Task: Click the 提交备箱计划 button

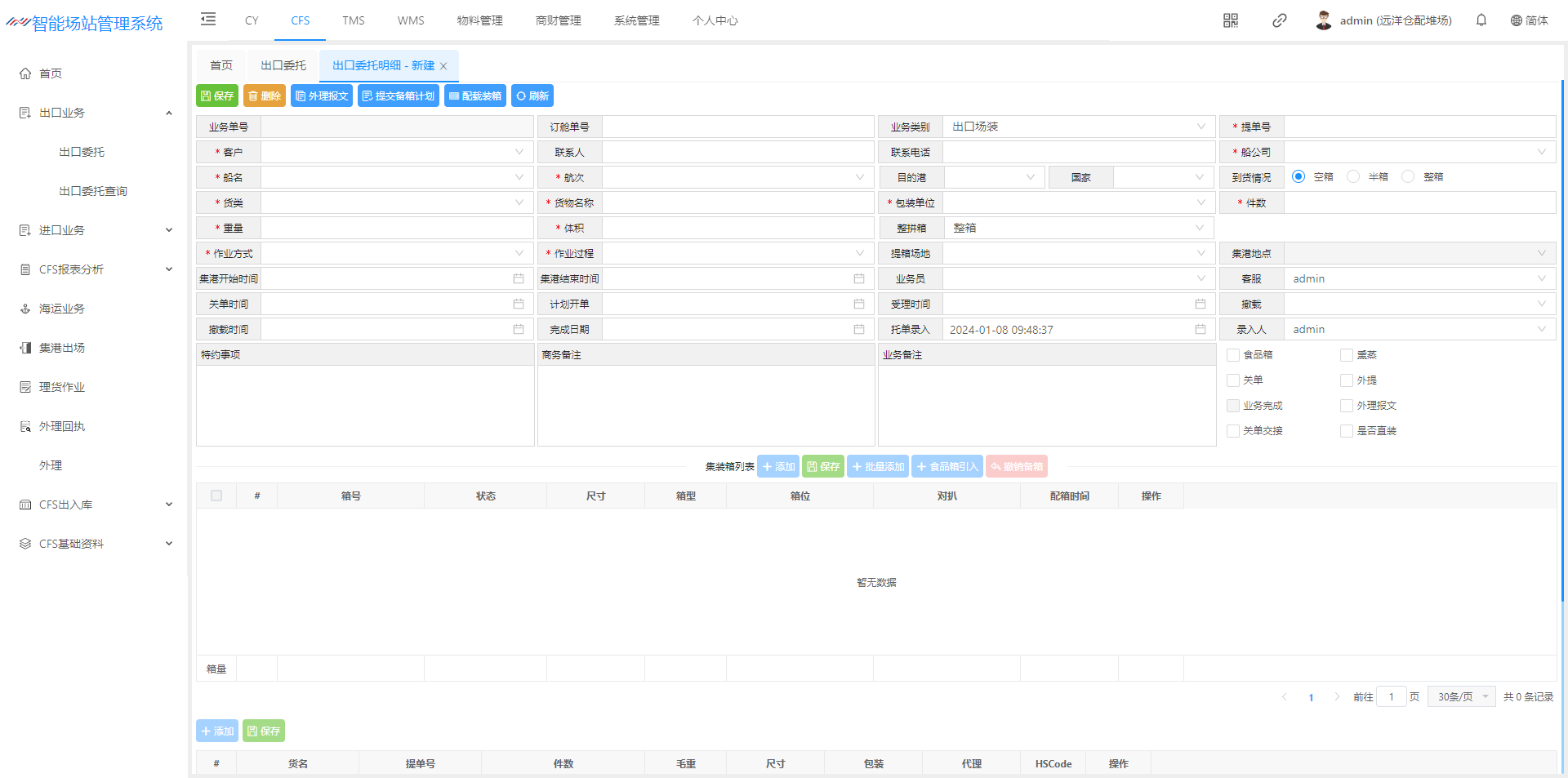Action: tap(398, 96)
